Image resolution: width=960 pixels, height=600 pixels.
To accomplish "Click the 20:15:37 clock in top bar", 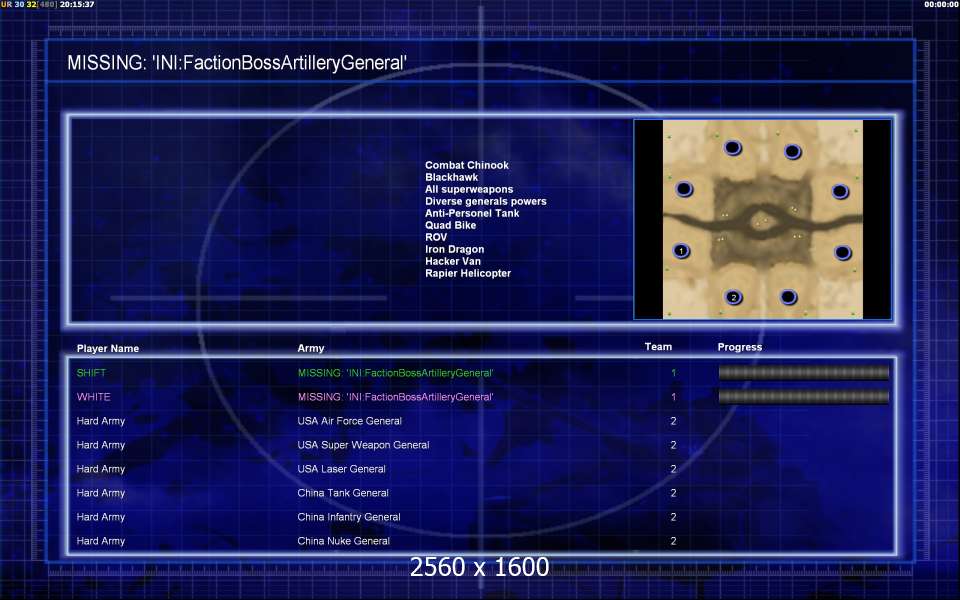I will [77, 5].
